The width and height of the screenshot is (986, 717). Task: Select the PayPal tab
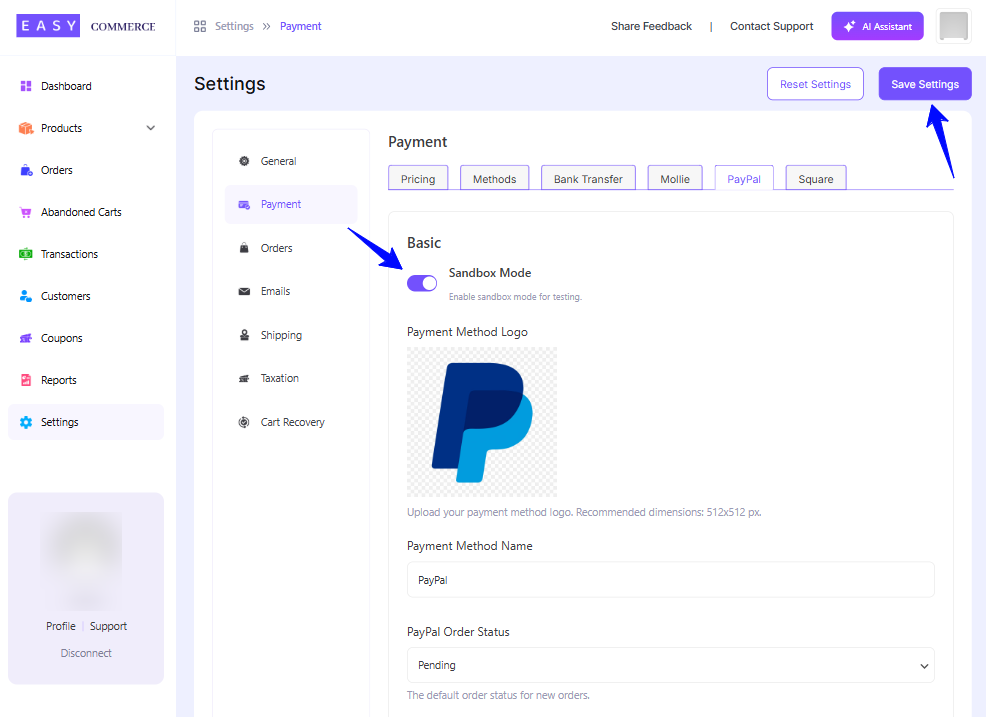pos(744,179)
